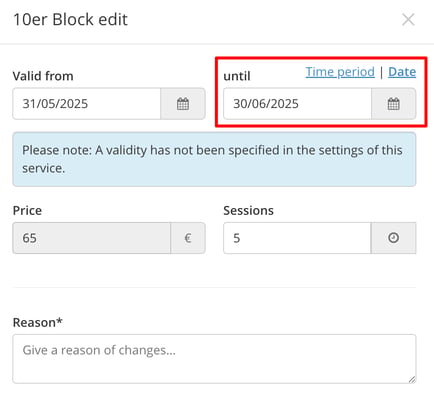Click the euro symbol next to Price
This screenshot has width=434, height=410.
188,238
